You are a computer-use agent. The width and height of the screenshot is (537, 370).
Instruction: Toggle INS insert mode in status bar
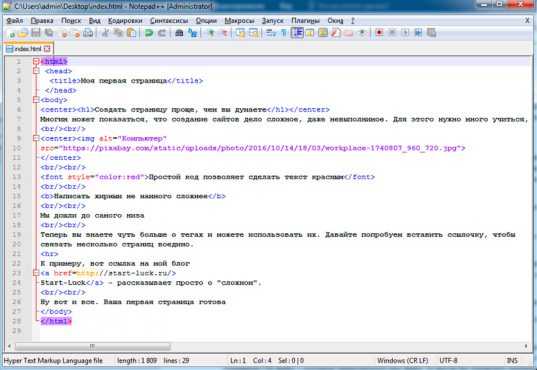[x=512, y=361]
